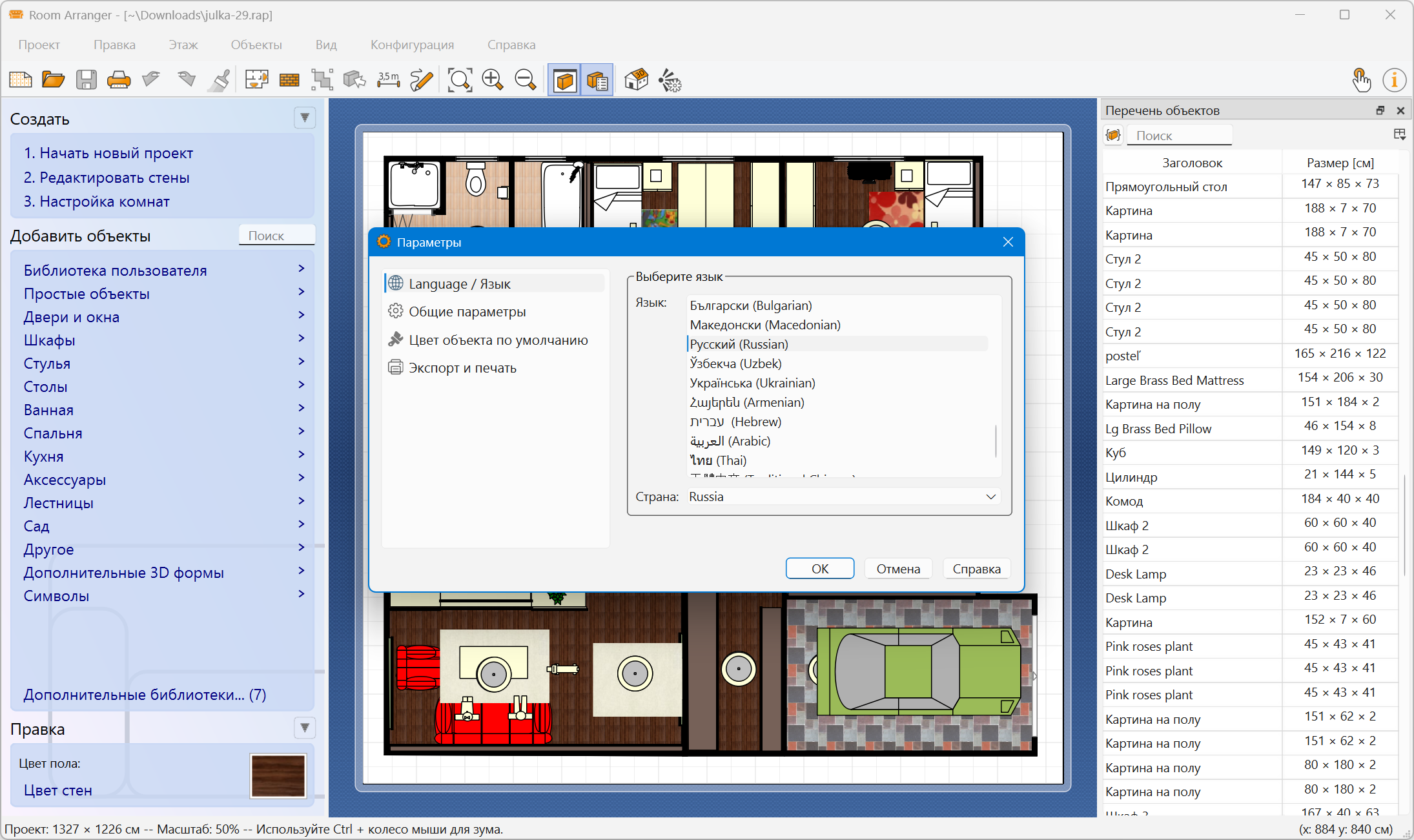Image resolution: width=1414 pixels, height=840 pixels.
Task: Click the Поиск field in object list
Action: (1179, 136)
